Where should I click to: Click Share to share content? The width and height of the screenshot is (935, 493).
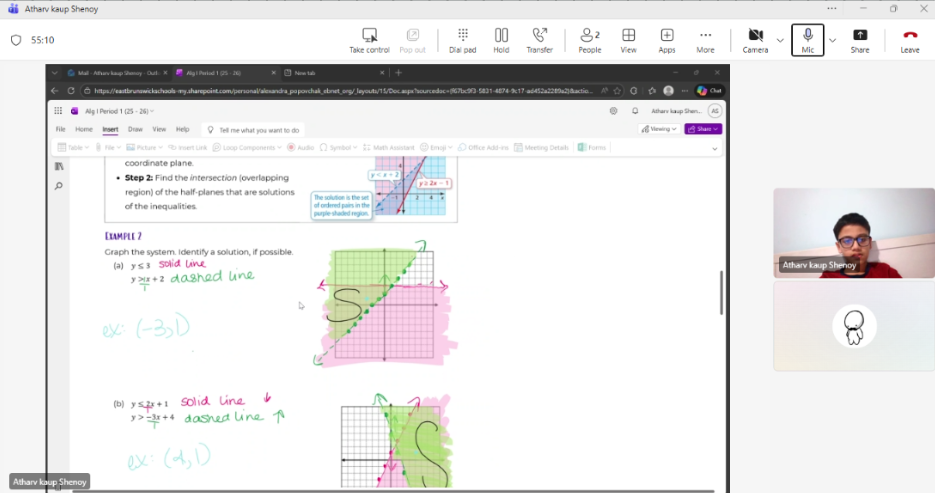click(x=860, y=41)
